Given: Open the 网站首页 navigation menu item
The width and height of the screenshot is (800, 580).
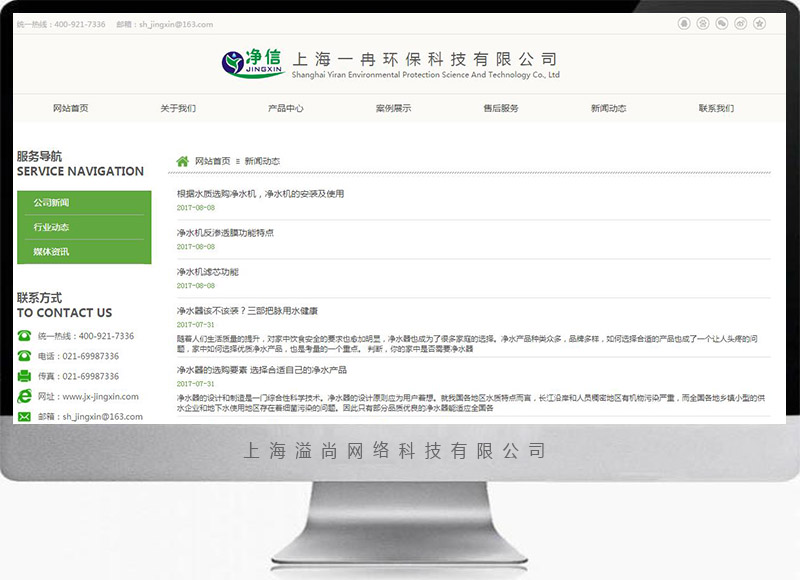Looking at the screenshot, I should [70, 108].
